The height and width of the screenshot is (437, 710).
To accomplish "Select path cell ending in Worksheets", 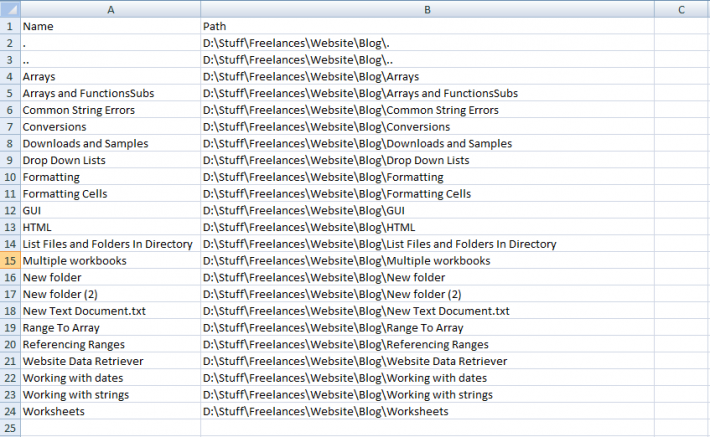I will (x=427, y=411).
